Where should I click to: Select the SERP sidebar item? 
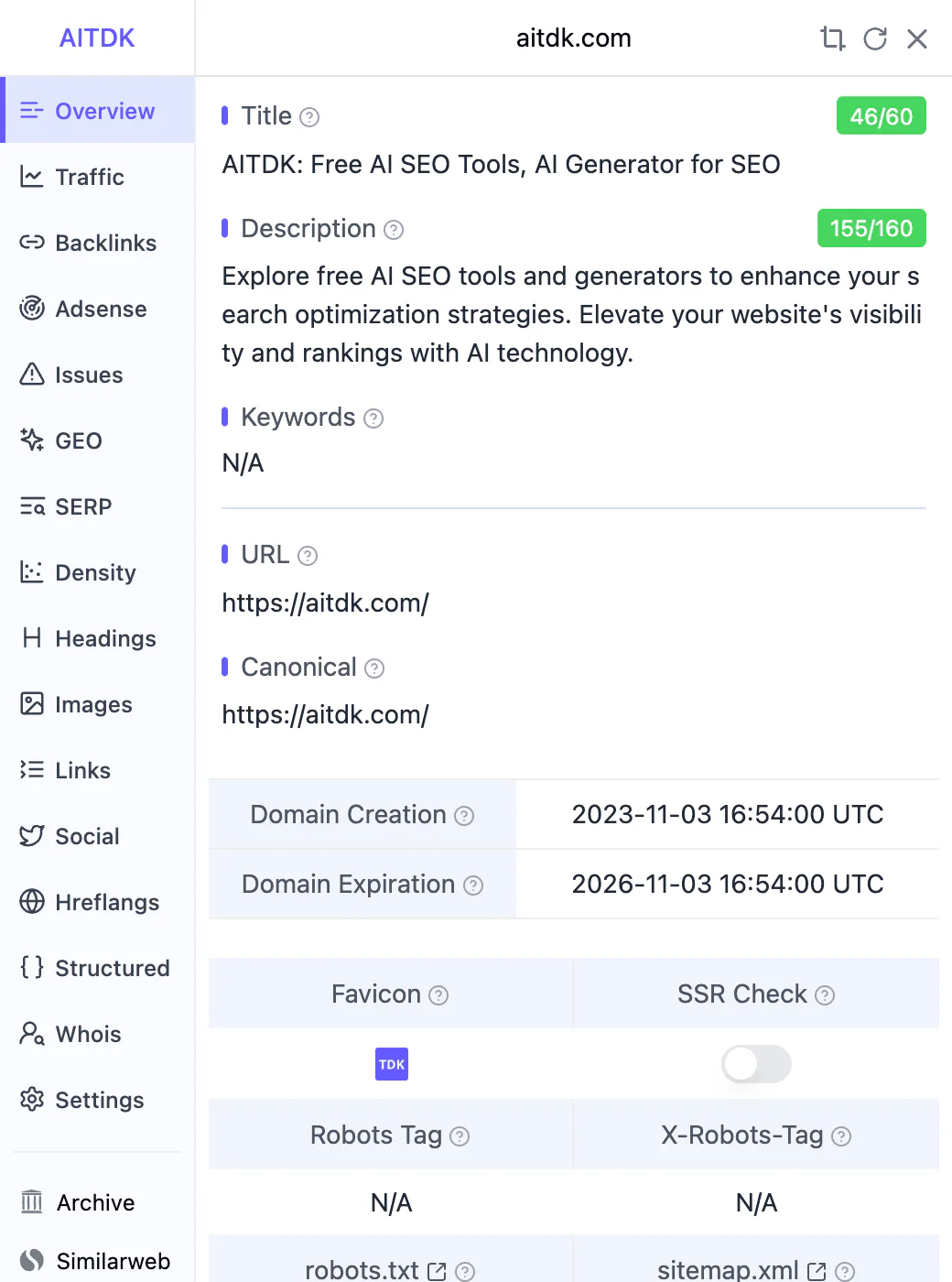[98, 506]
